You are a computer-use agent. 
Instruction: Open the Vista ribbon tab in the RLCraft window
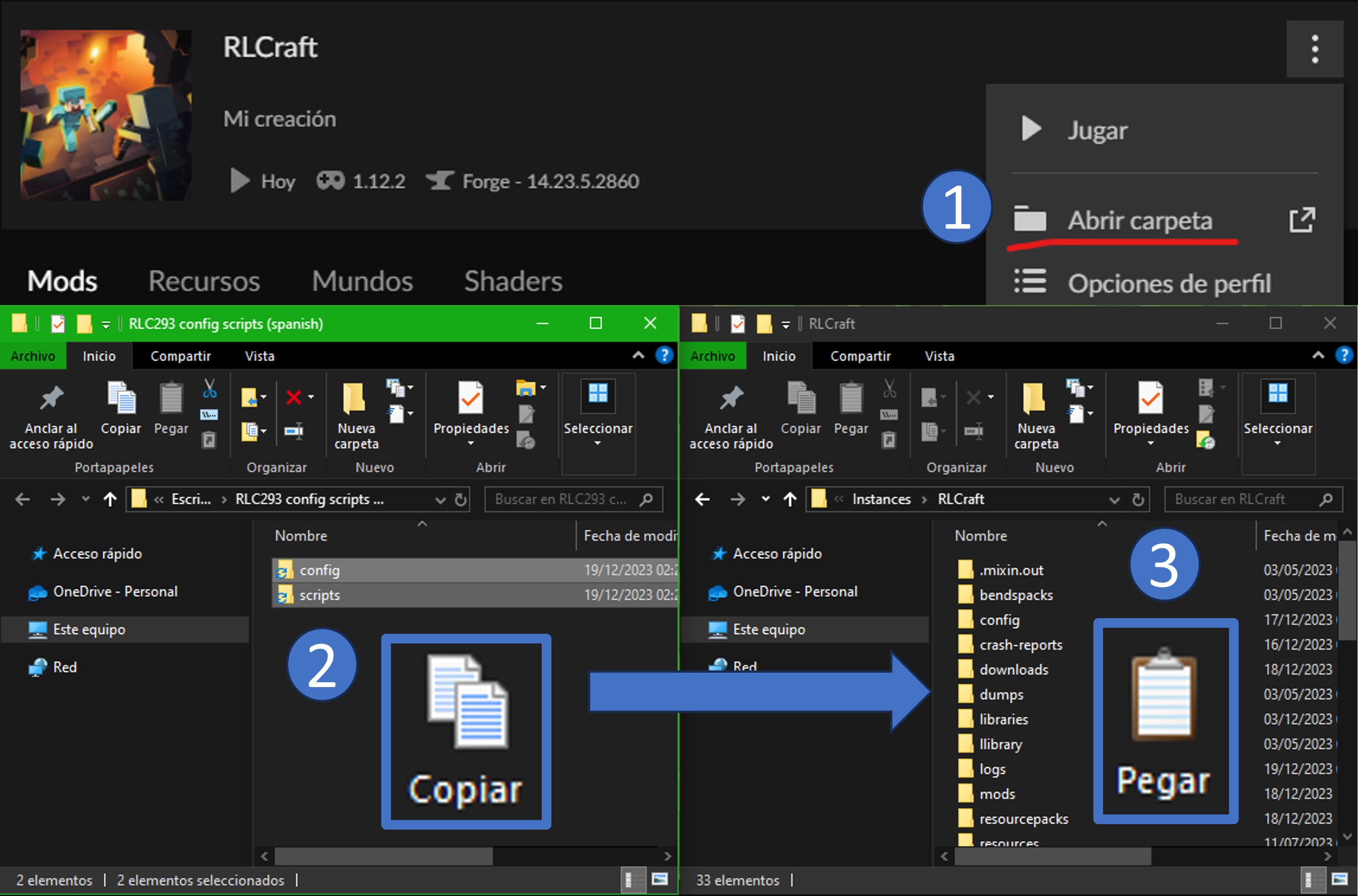[939, 356]
